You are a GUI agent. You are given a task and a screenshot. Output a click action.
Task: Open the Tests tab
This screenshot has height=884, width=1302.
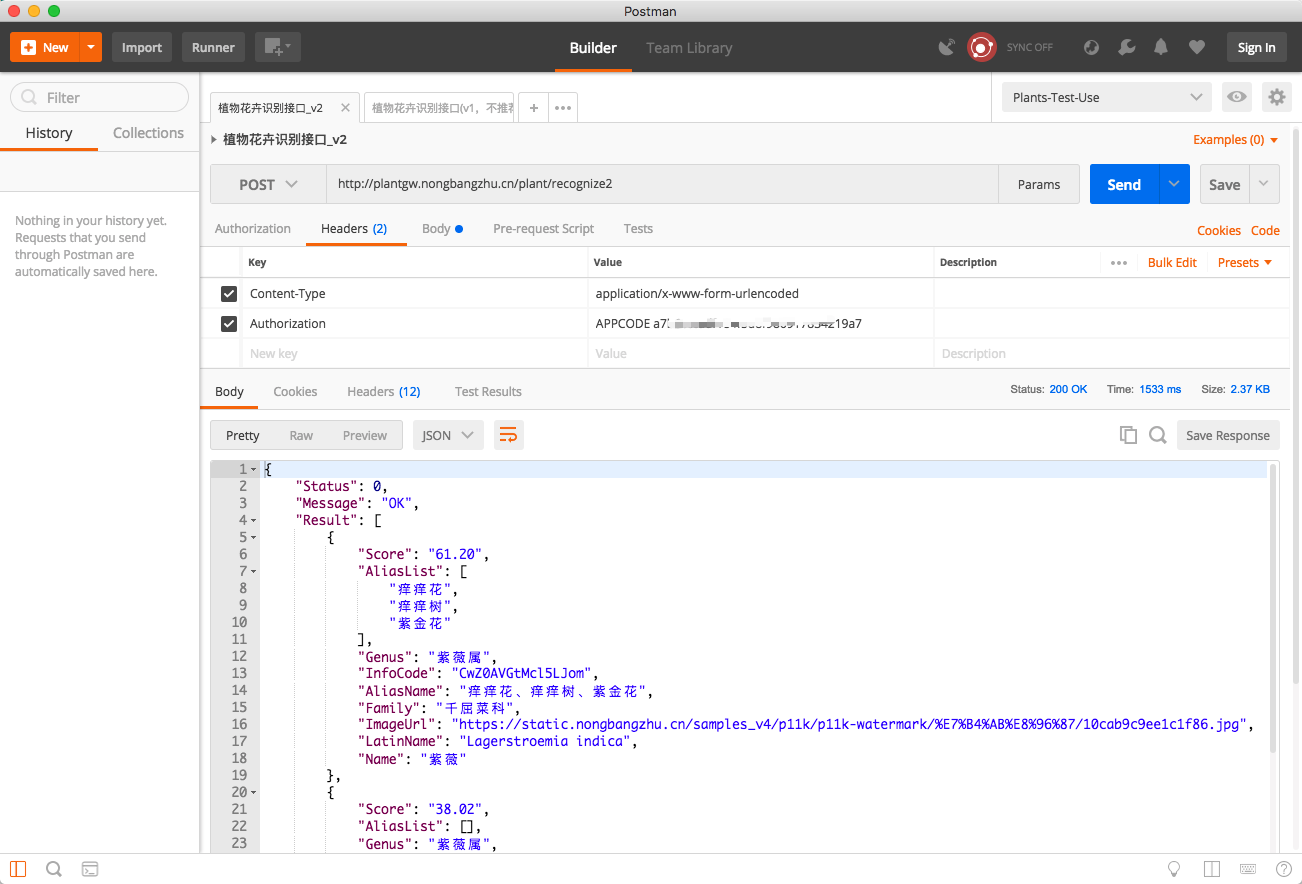pyautogui.click(x=638, y=229)
